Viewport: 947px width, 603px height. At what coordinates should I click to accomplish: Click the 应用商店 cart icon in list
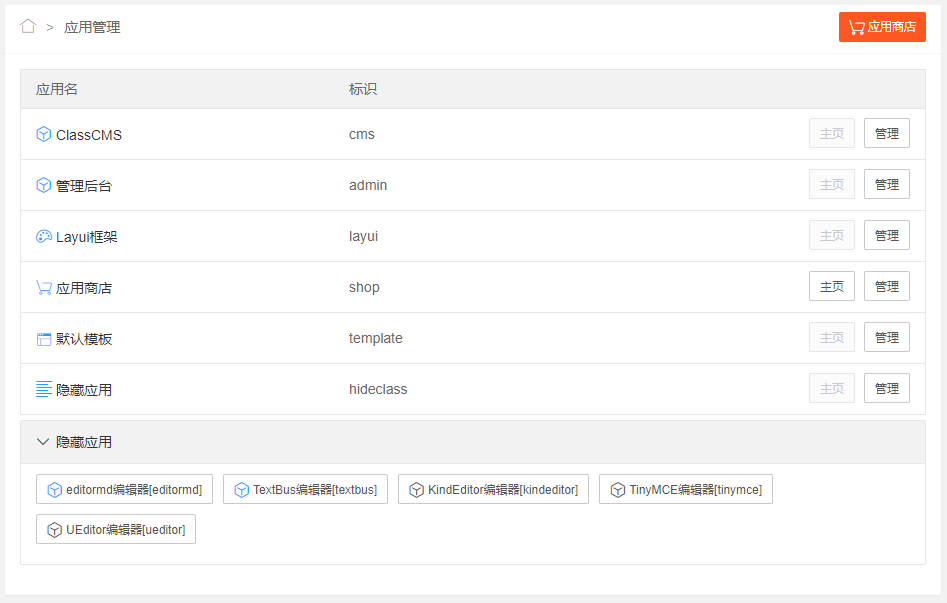[43, 288]
